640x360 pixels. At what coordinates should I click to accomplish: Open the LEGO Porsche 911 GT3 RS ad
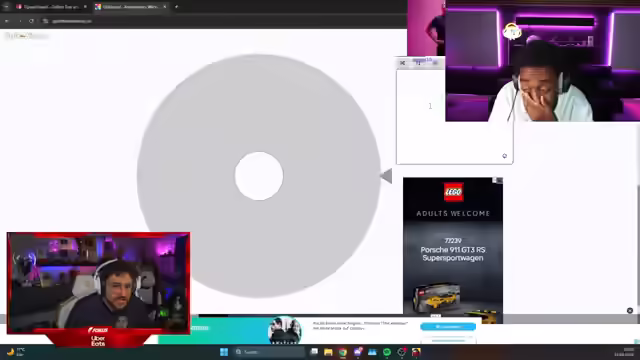point(453,250)
